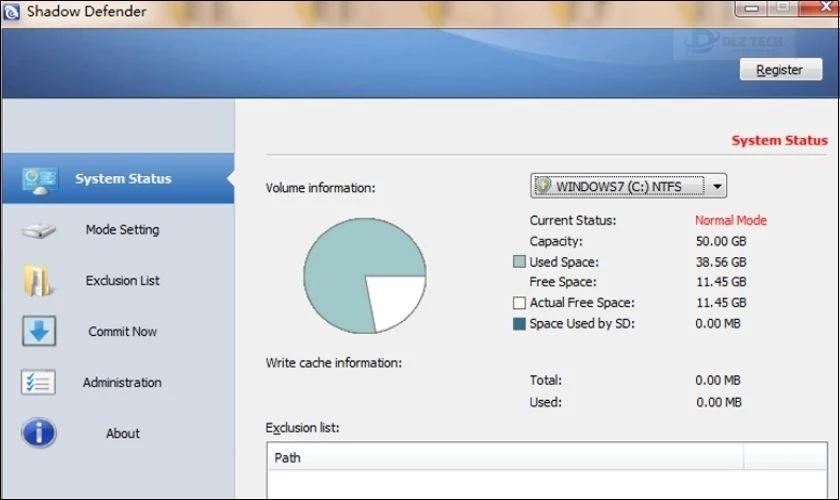Open the Mode Setting menu item

[x=122, y=230]
